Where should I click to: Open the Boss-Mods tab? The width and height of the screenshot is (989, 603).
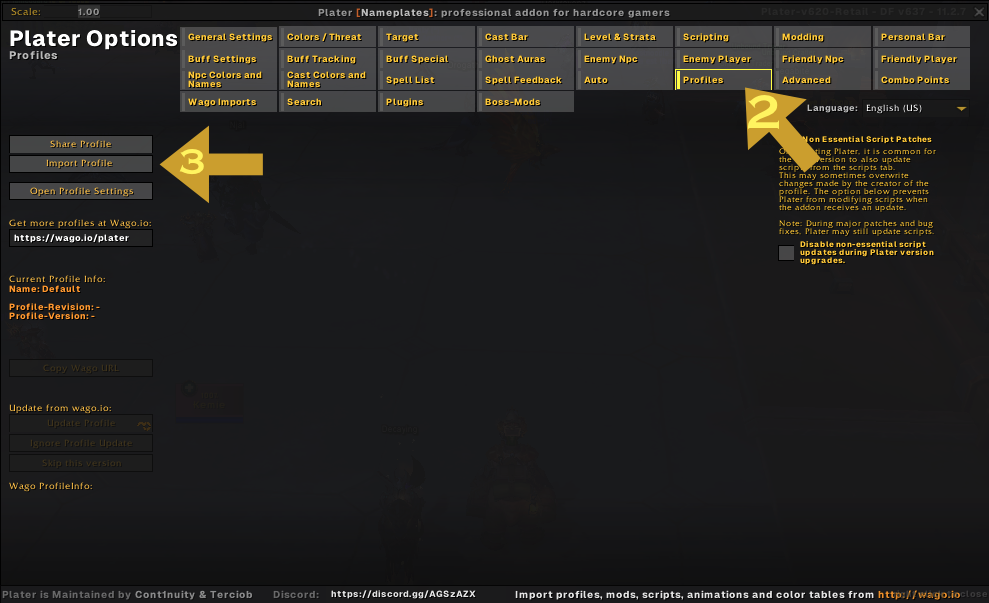coord(526,102)
